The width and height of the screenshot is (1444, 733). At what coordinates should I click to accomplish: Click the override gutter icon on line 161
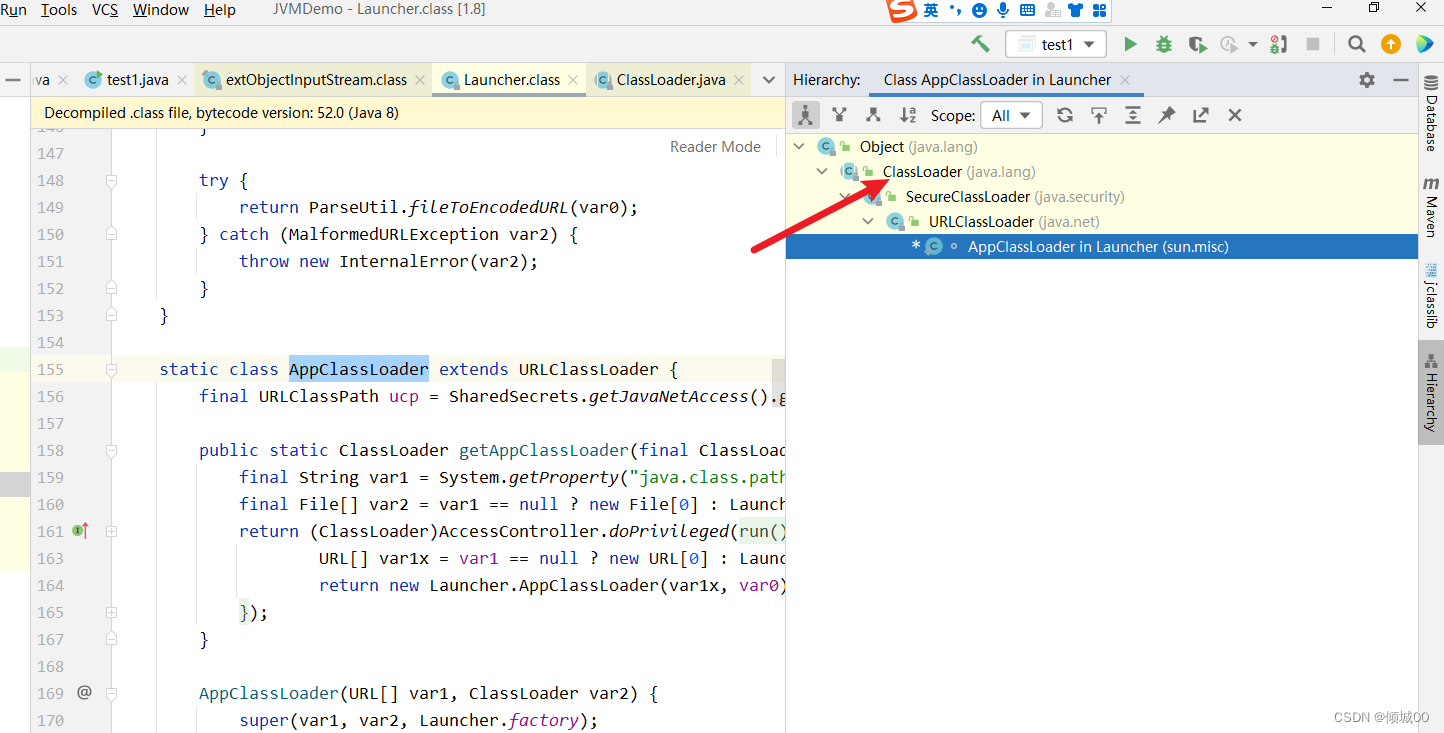point(80,531)
